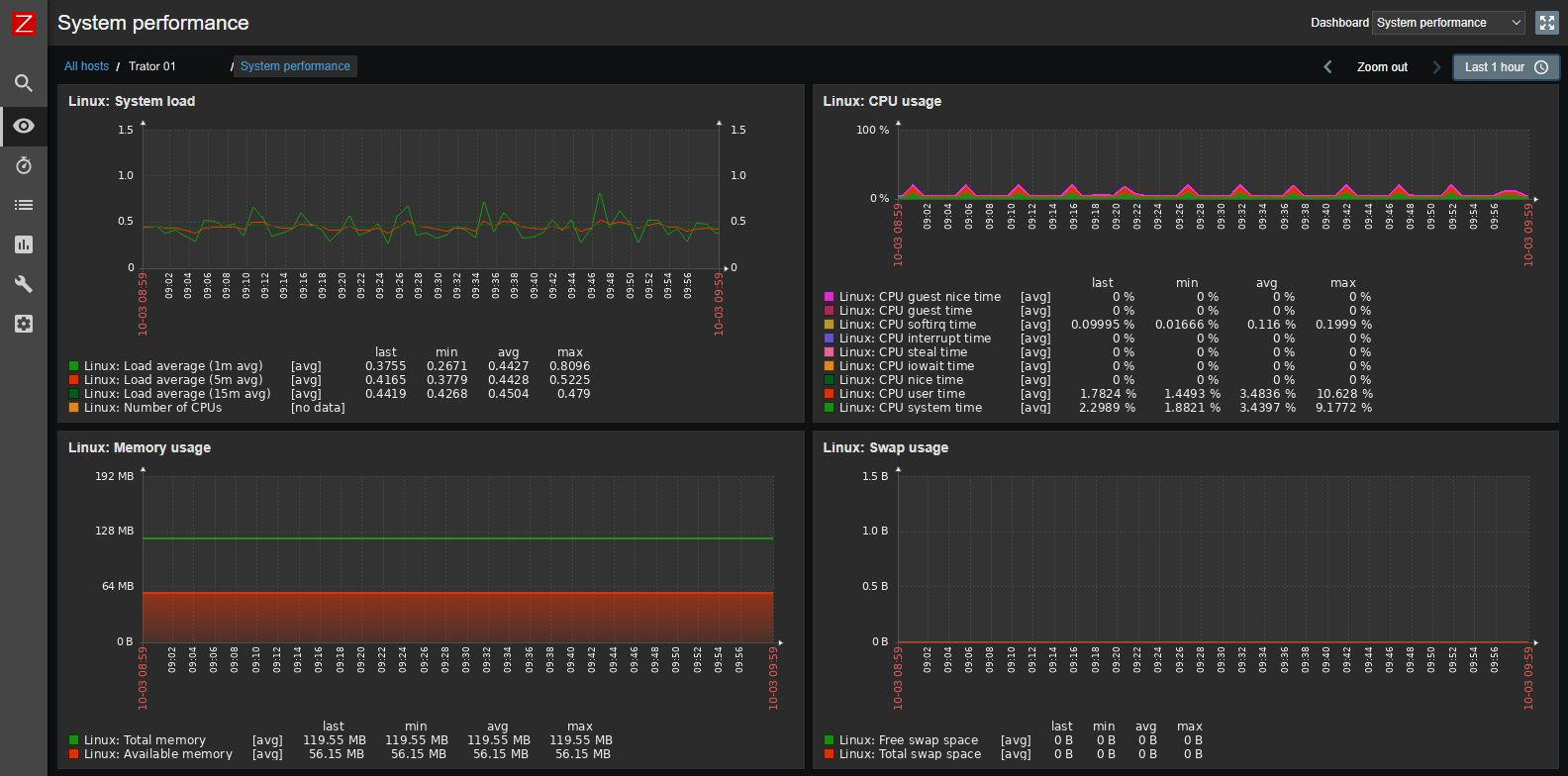Viewport: 1568px width, 776px height.
Task: Click the Zoom out button
Action: click(1382, 67)
